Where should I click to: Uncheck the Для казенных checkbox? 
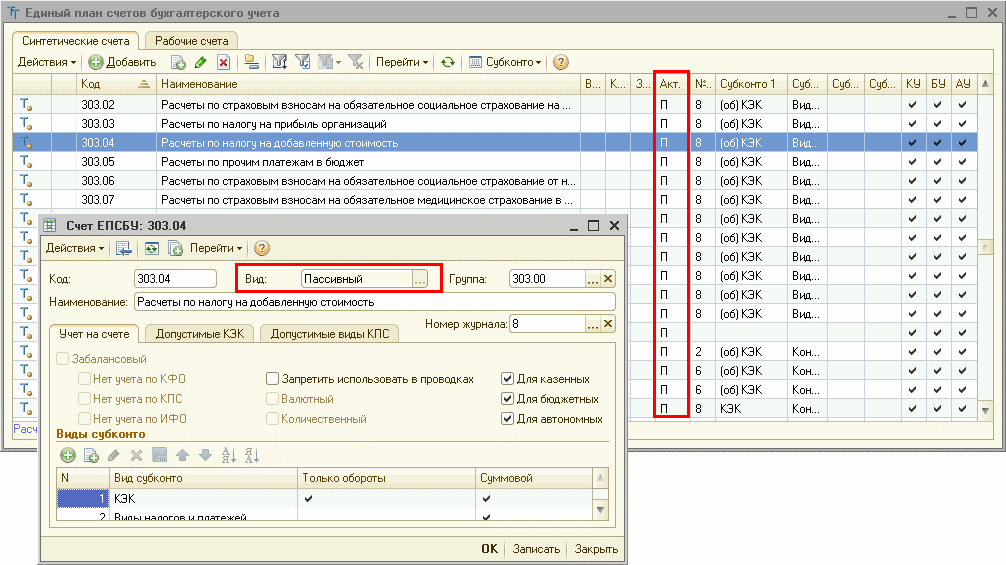(507, 379)
